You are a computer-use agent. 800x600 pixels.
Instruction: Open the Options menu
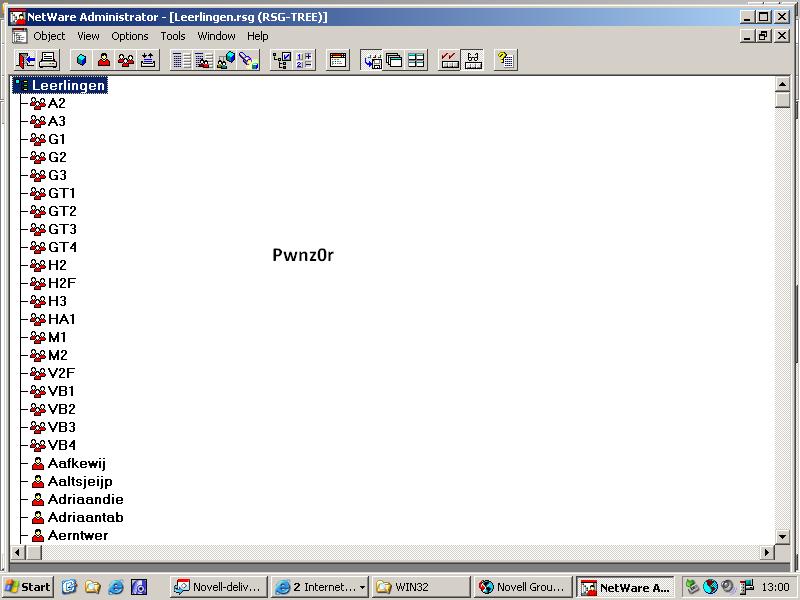[x=130, y=36]
